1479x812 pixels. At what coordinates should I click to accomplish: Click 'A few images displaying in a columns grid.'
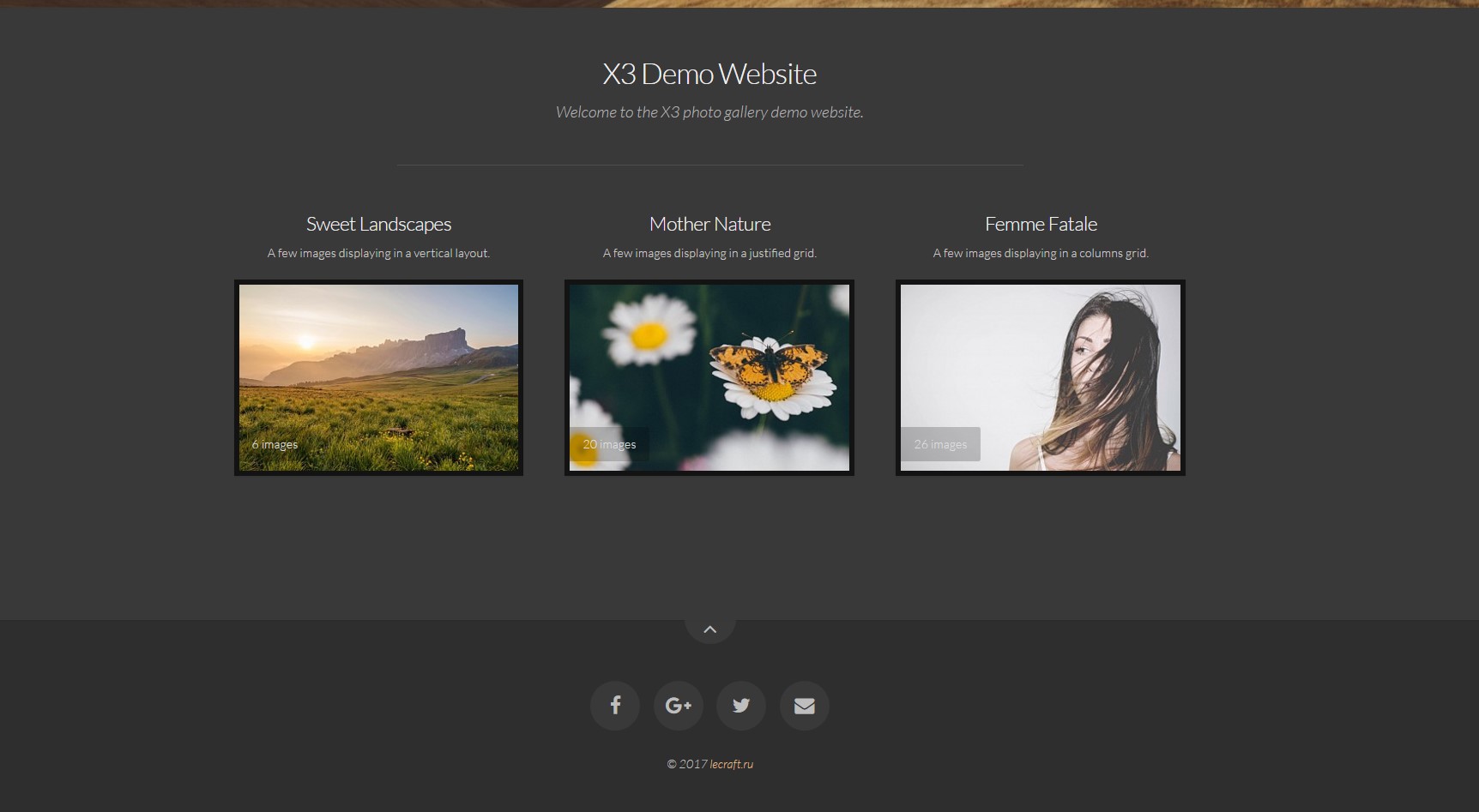1041,253
